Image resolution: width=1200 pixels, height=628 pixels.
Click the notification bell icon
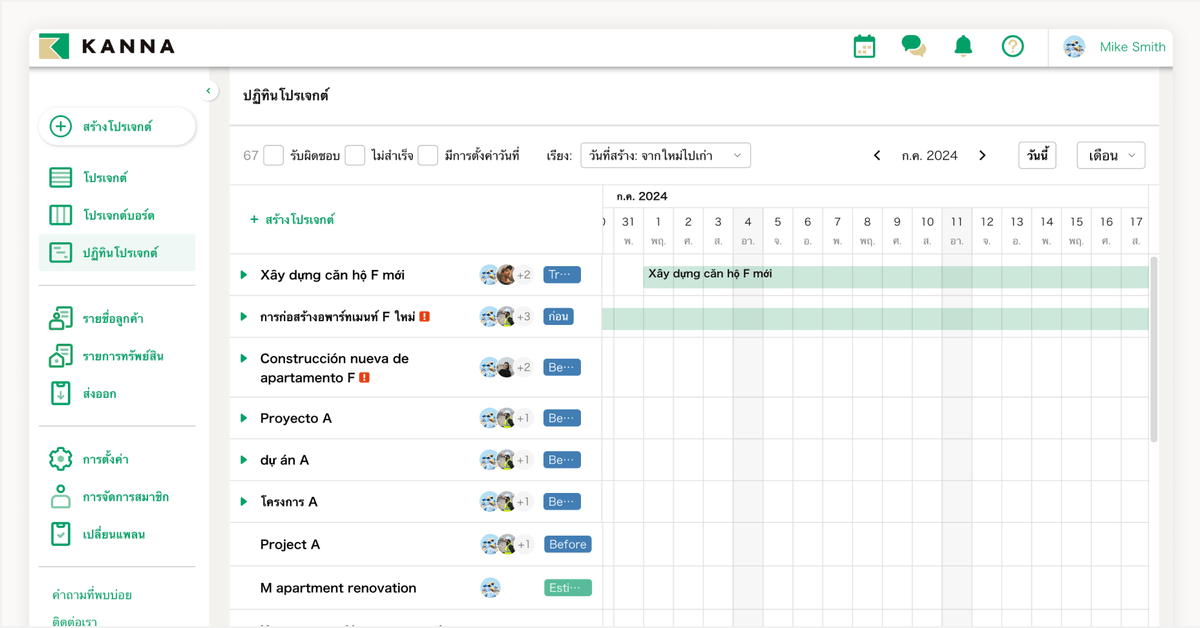click(961, 46)
